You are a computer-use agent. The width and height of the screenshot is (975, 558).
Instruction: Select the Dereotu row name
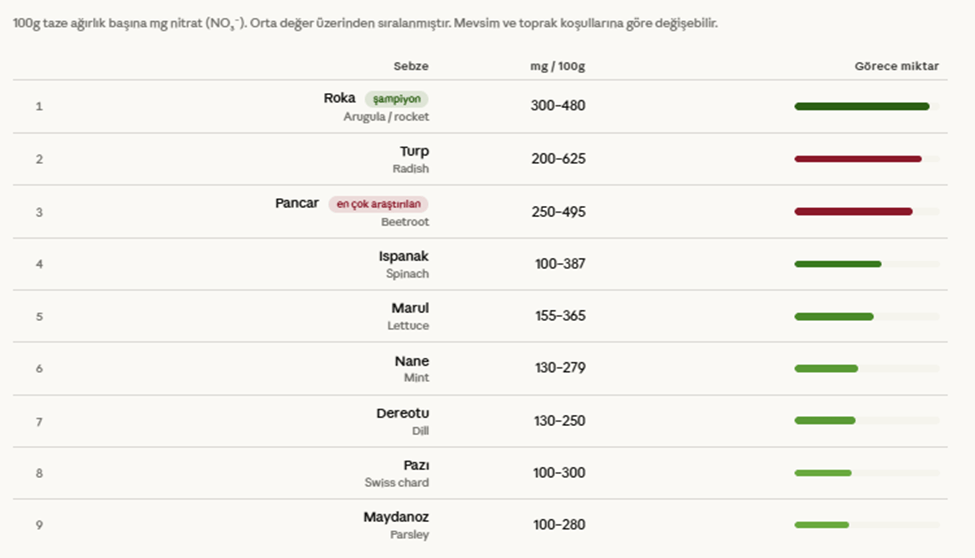pyautogui.click(x=402, y=413)
